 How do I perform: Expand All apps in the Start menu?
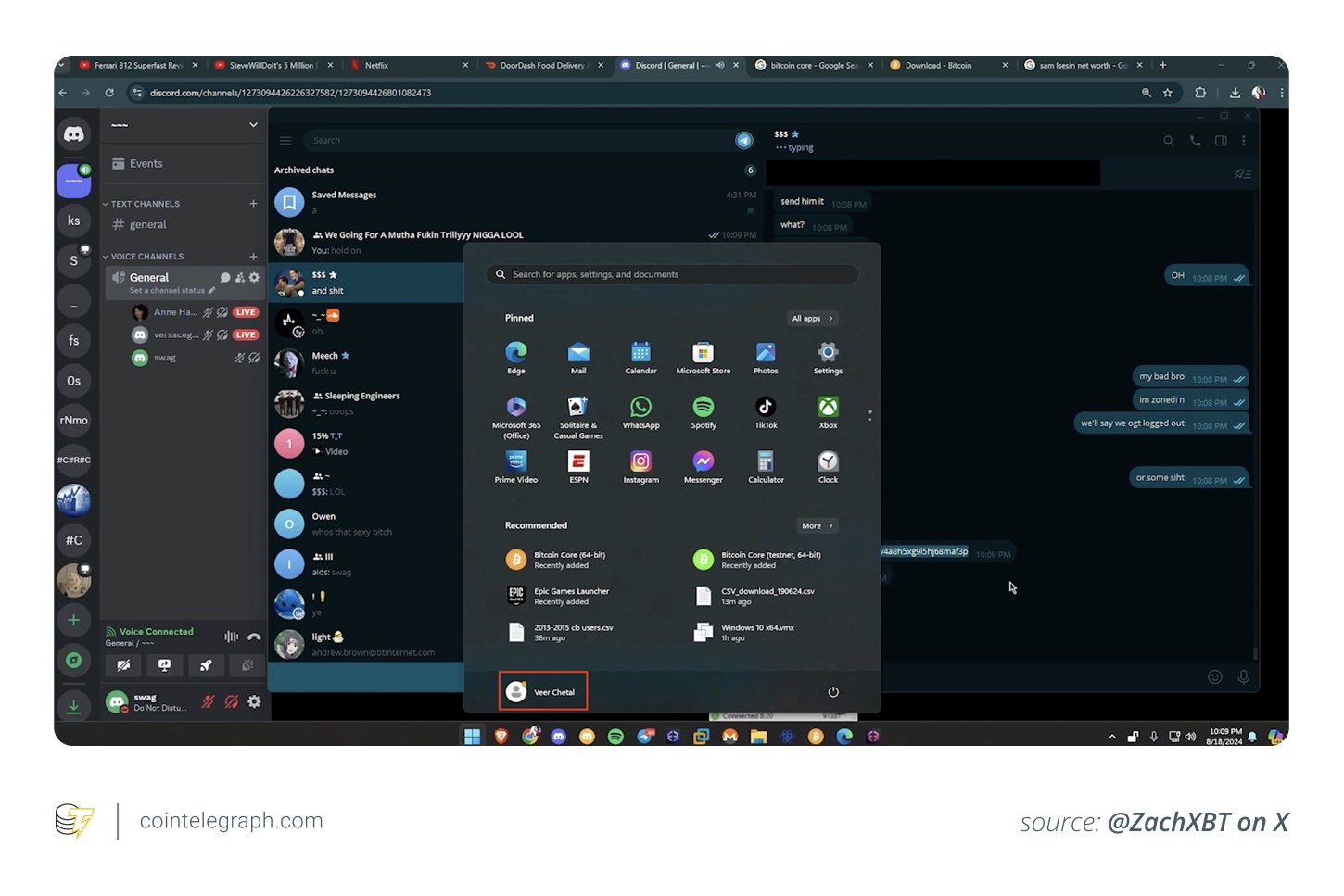pyautogui.click(x=812, y=318)
